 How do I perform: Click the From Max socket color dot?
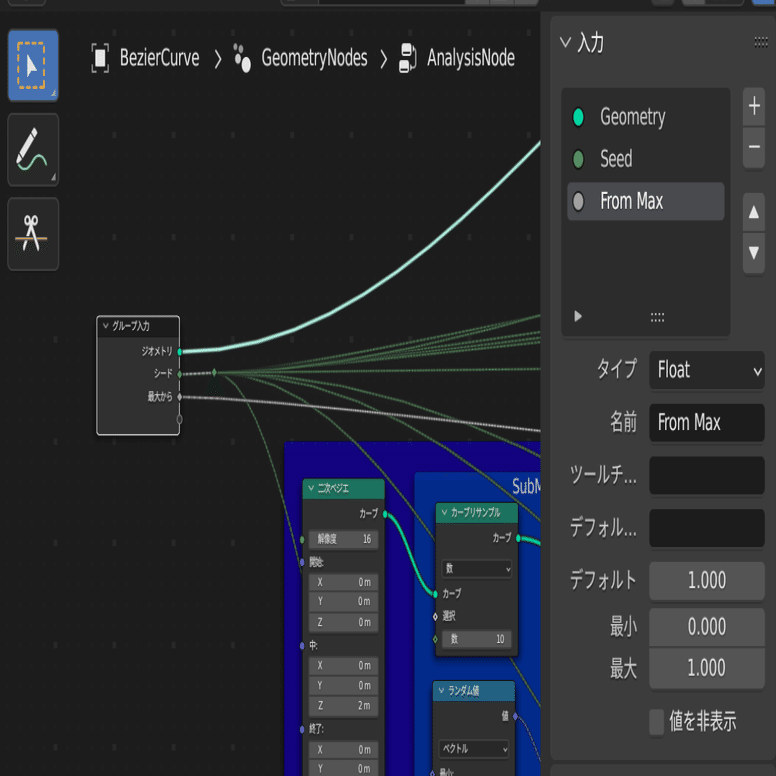(578, 201)
